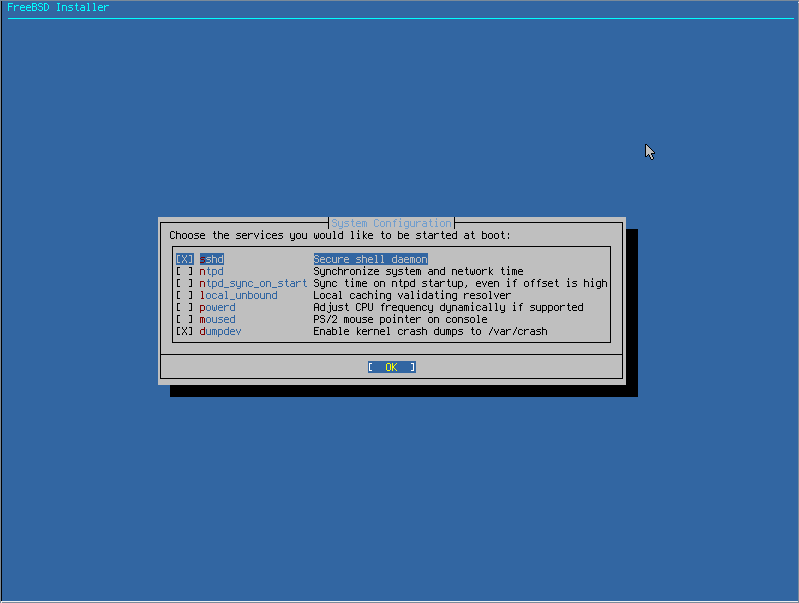Select the ntpd_sync_on_start entry name
Screen dimensions: 799x603
[x=253, y=283]
